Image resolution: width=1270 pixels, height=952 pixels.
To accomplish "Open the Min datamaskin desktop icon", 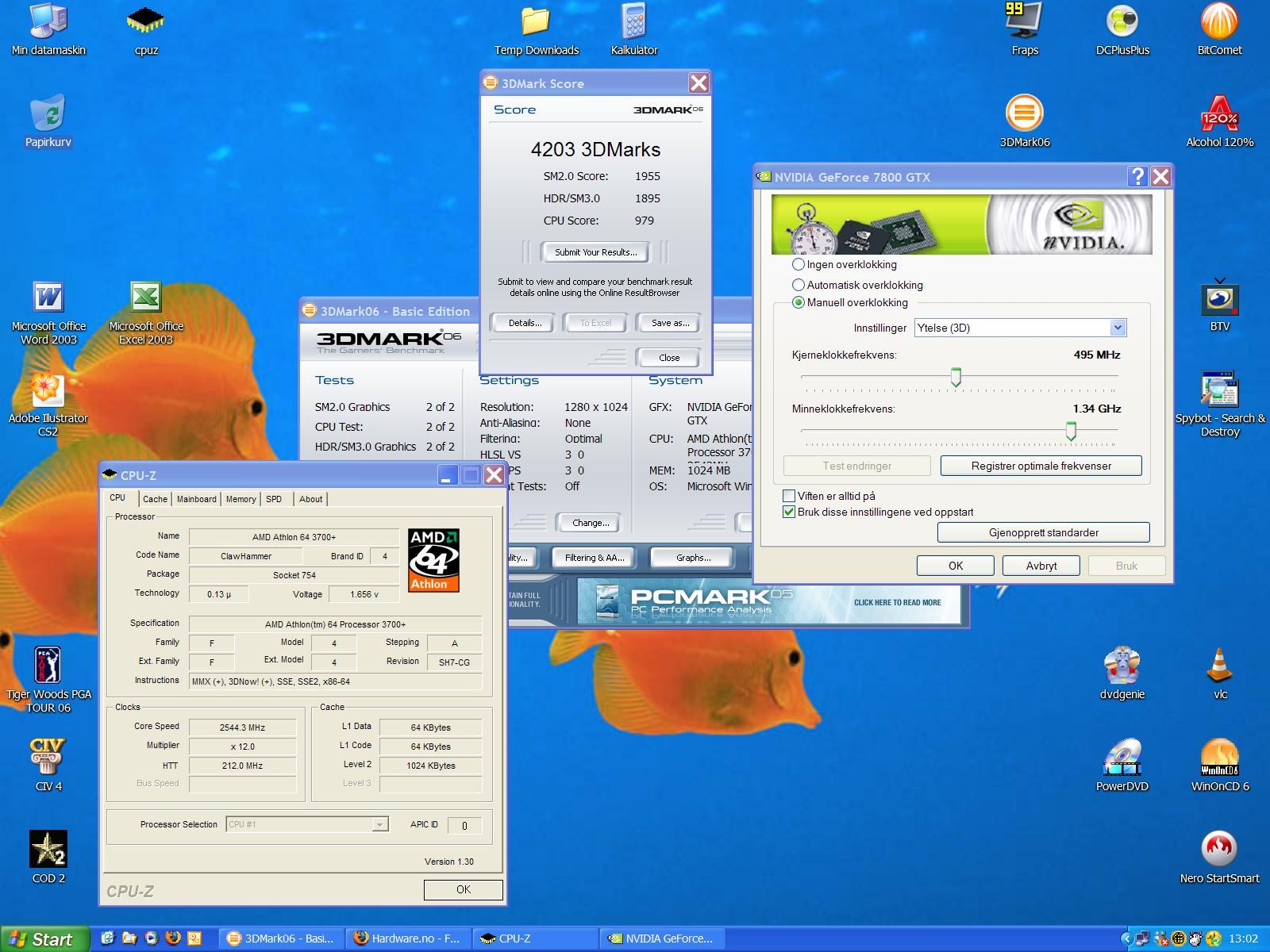I will pyautogui.click(x=48, y=30).
